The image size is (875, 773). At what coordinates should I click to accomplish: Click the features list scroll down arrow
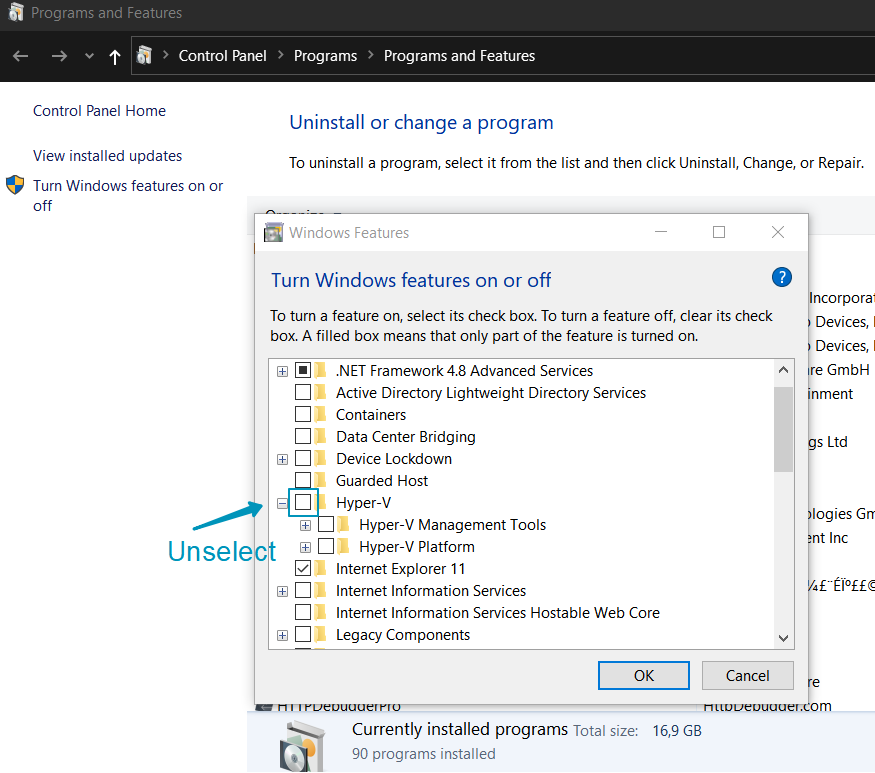[783, 638]
